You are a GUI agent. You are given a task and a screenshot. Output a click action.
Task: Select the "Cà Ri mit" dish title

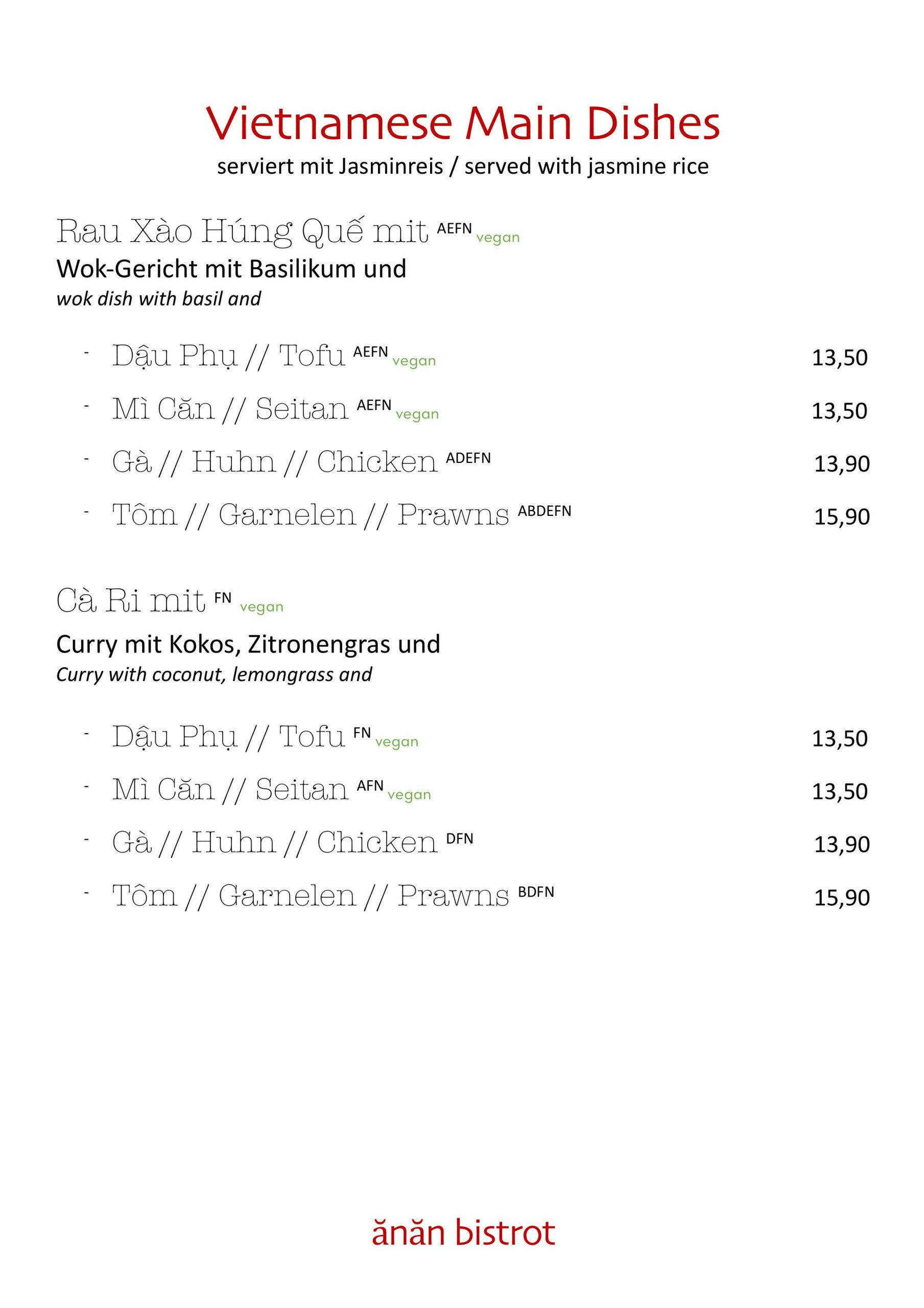click(130, 601)
